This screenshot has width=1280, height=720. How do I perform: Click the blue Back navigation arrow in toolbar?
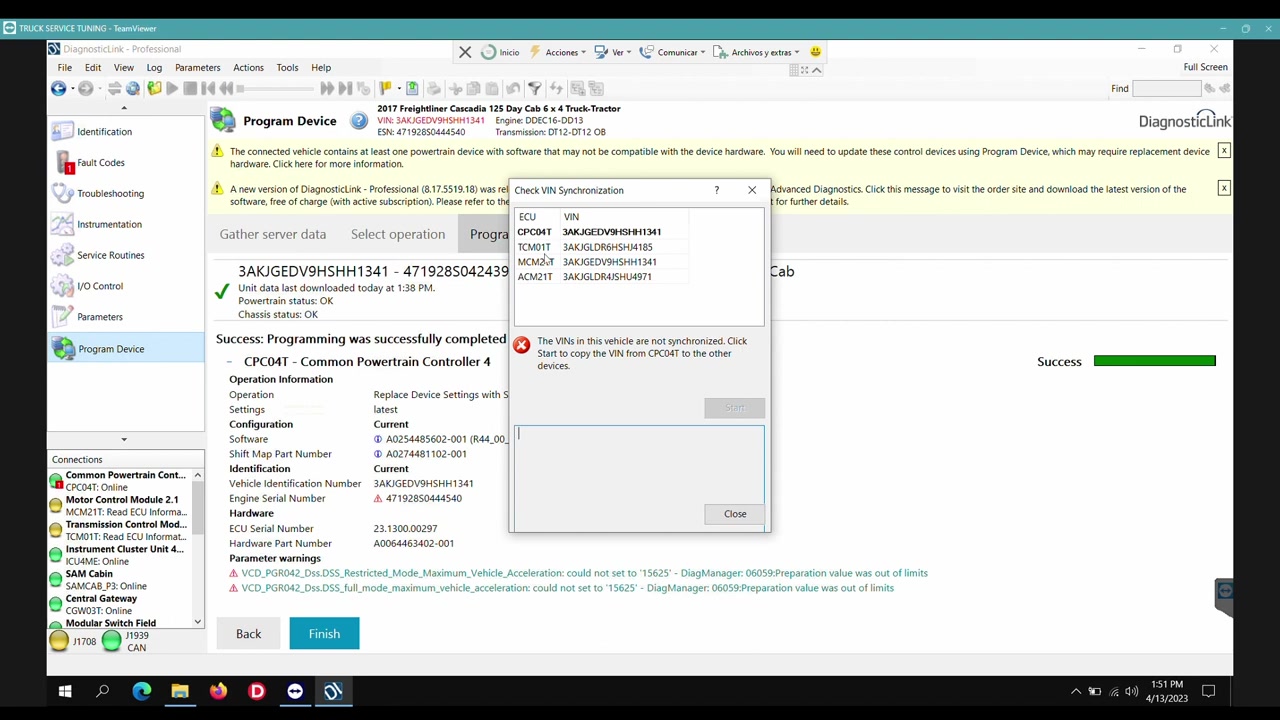59,89
